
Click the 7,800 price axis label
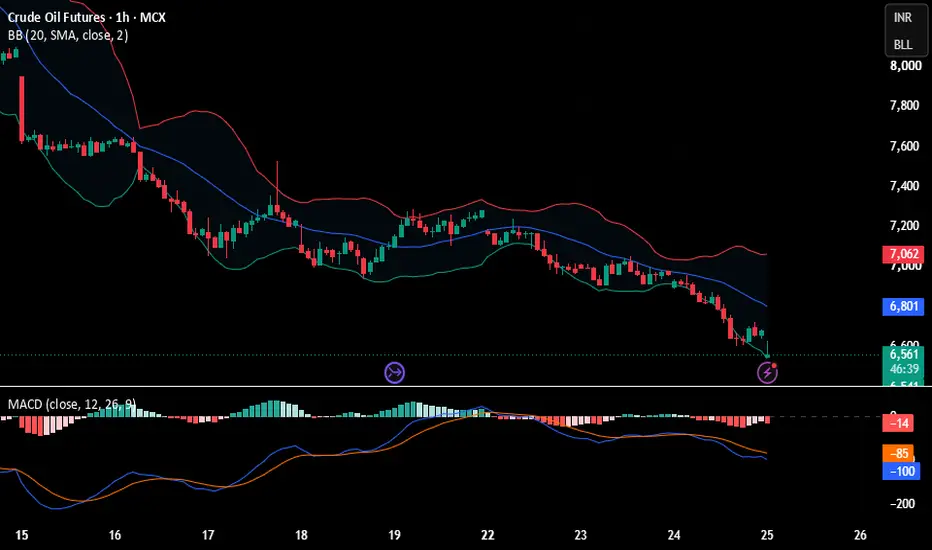click(905, 106)
